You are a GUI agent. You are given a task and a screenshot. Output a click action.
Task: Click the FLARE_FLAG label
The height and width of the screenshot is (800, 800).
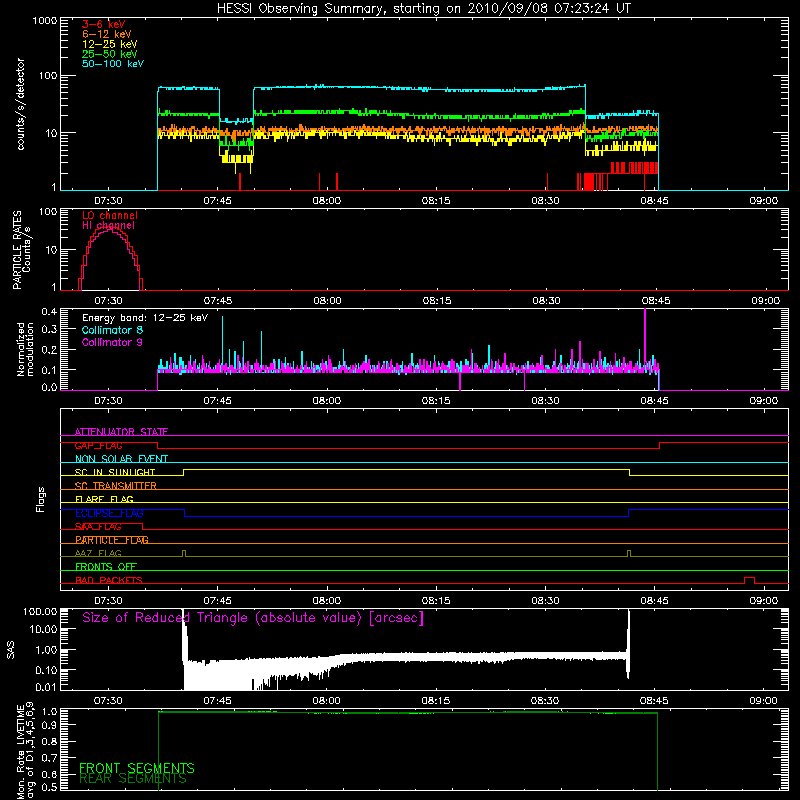(104, 499)
